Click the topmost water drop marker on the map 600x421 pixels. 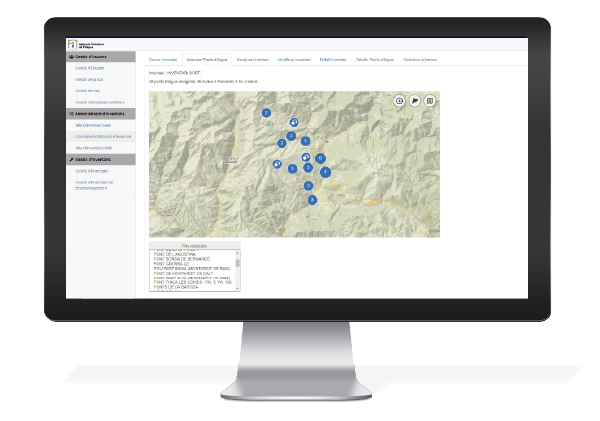pos(293,123)
